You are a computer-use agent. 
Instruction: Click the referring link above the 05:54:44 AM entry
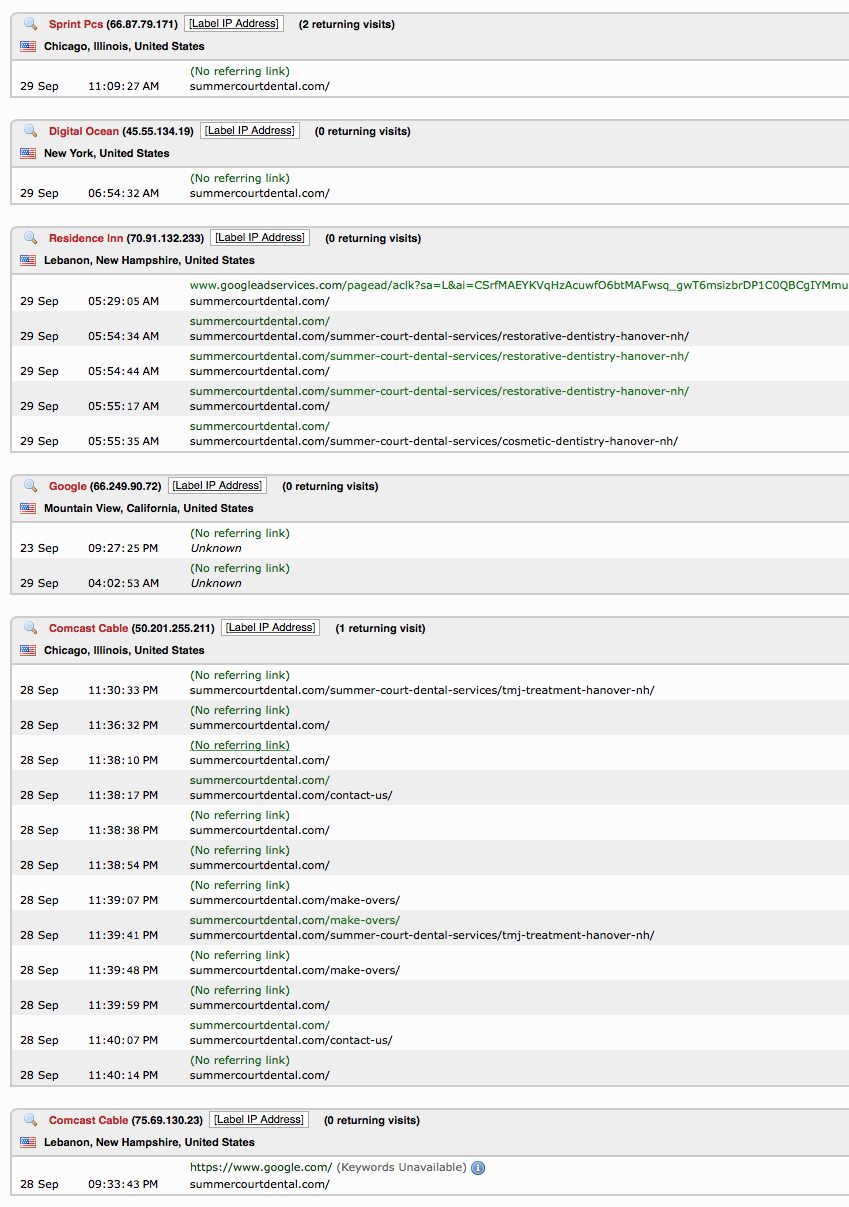pyautogui.click(x=439, y=356)
